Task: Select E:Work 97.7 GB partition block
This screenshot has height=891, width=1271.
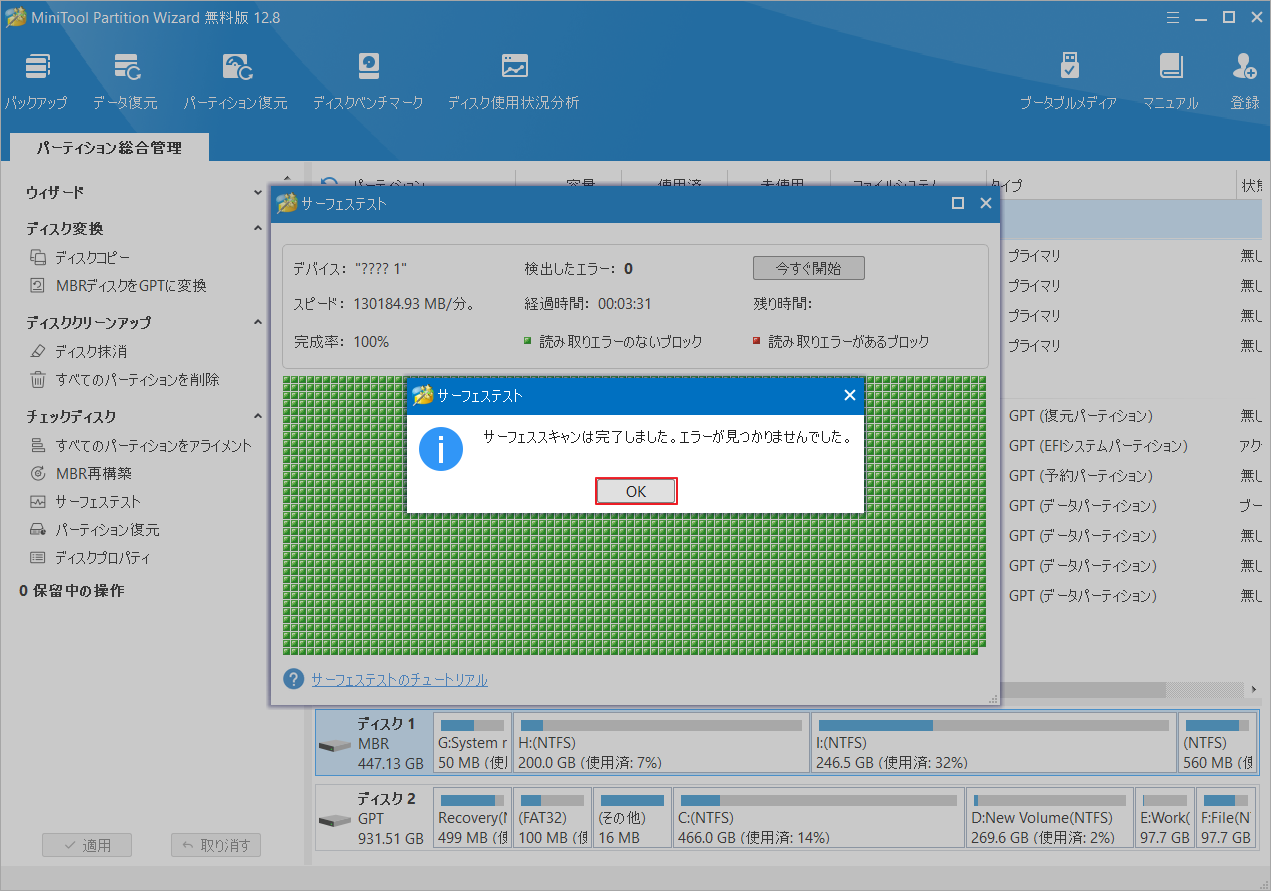Action: pyautogui.click(x=1165, y=817)
